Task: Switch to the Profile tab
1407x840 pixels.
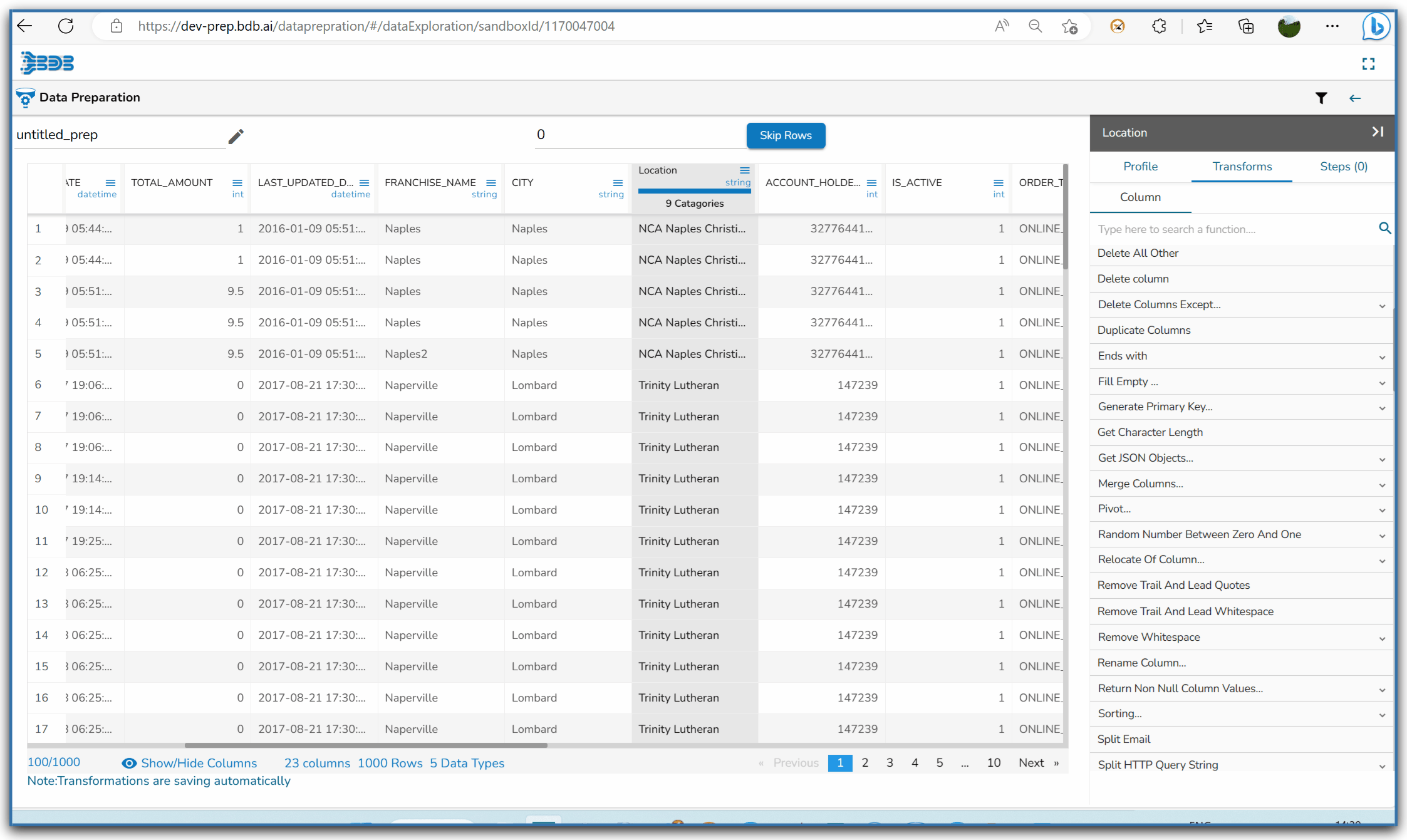Action: (x=1140, y=167)
